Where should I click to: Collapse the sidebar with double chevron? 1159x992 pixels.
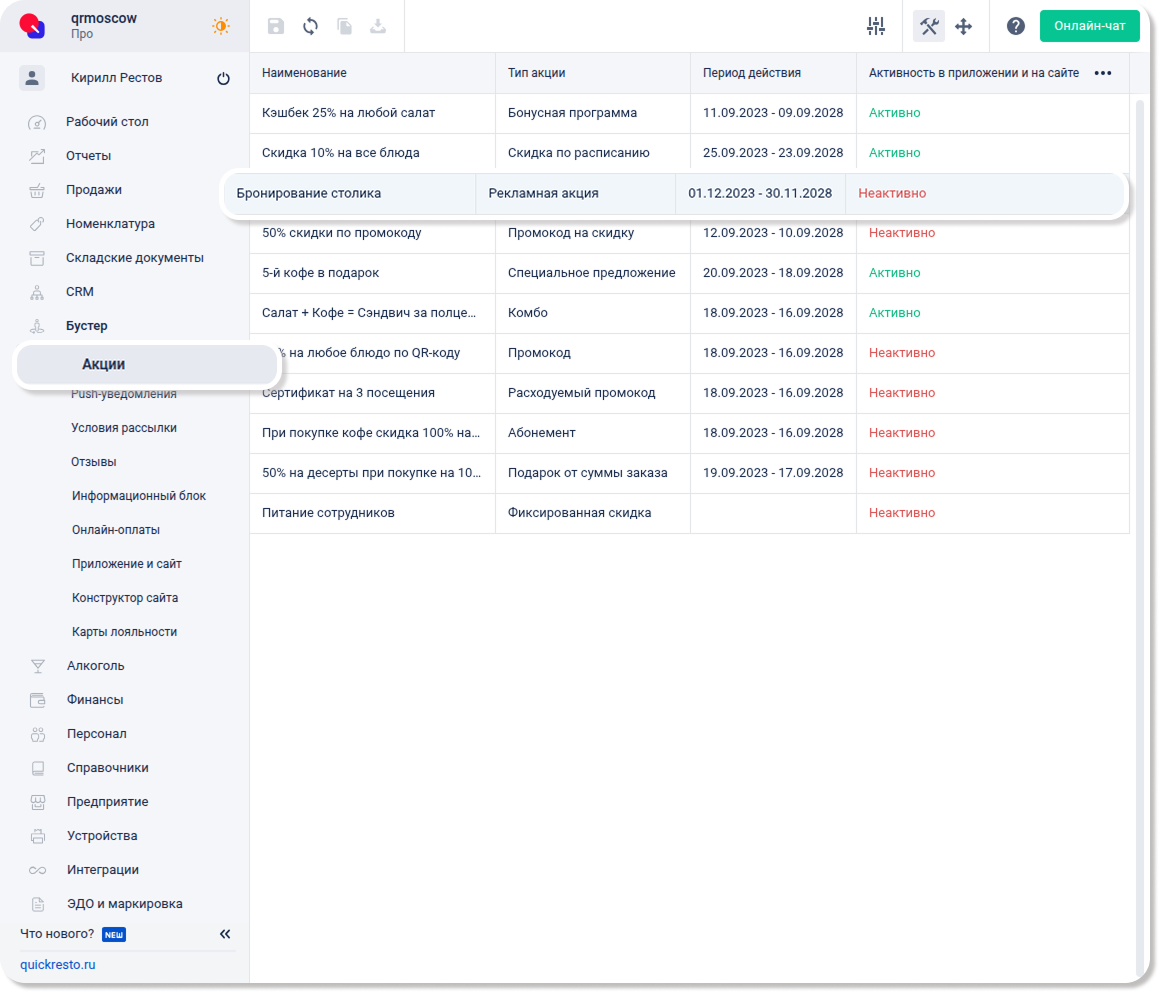(x=225, y=934)
